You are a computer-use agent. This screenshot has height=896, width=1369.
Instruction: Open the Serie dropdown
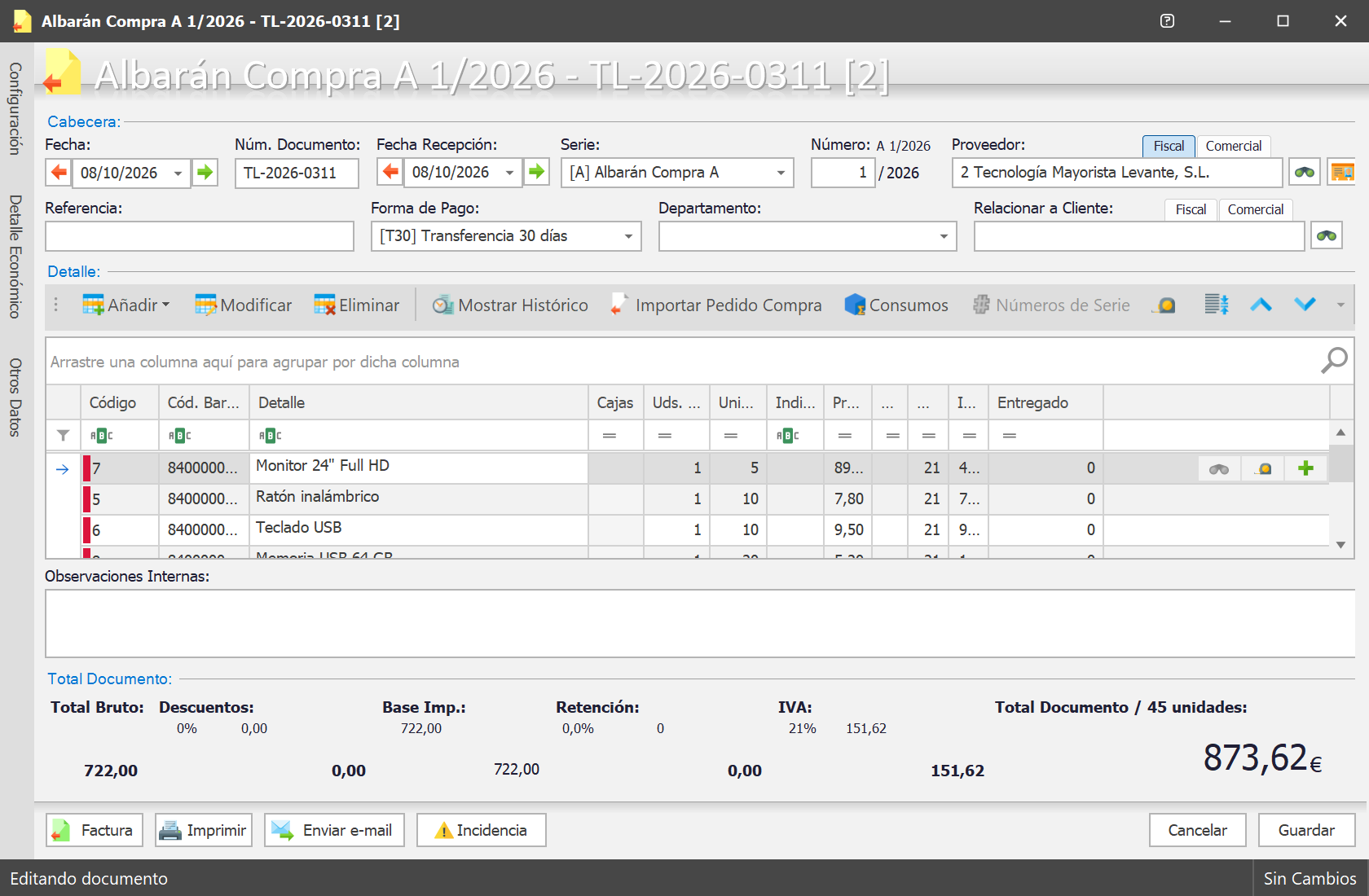[781, 173]
